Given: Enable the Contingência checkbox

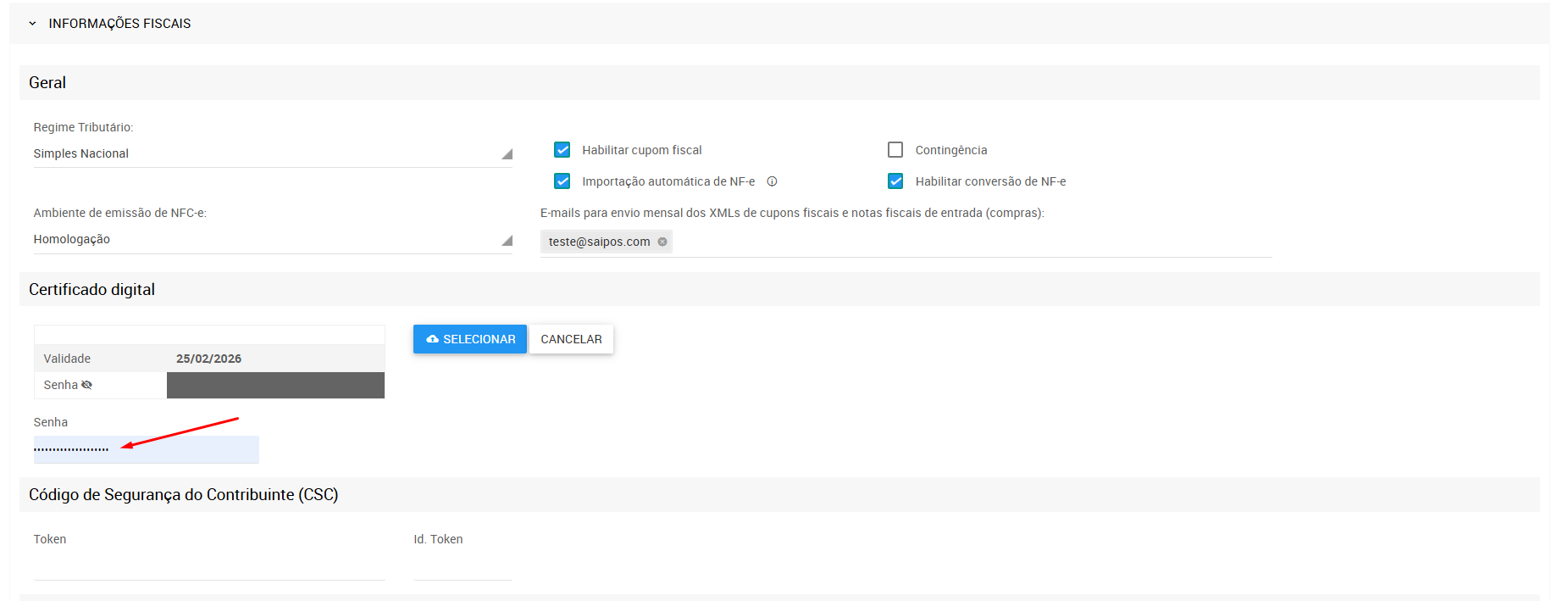Looking at the screenshot, I should click(x=895, y=150).
